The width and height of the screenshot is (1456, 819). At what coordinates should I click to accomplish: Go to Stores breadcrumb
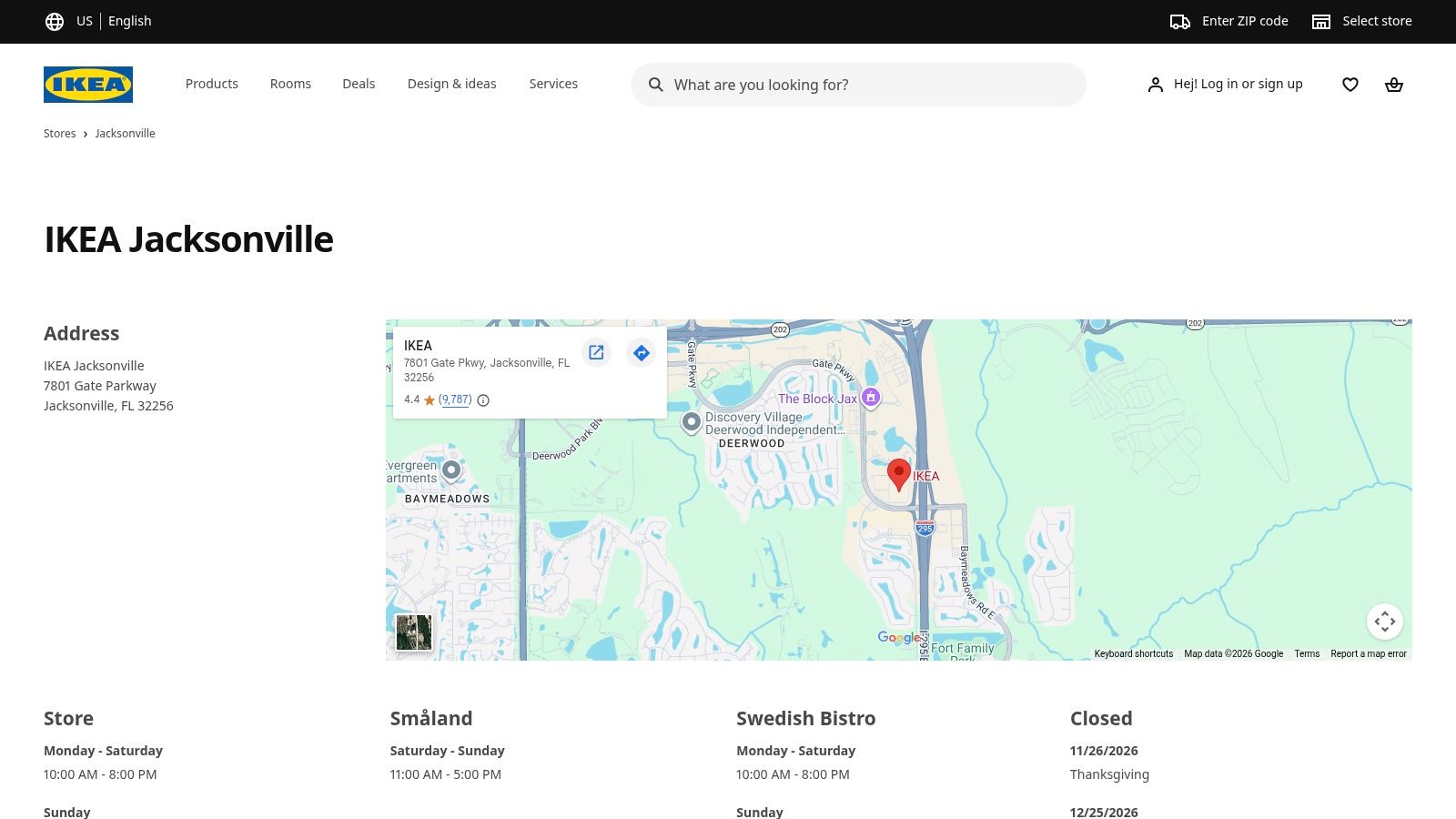click(x=60, y=134)
